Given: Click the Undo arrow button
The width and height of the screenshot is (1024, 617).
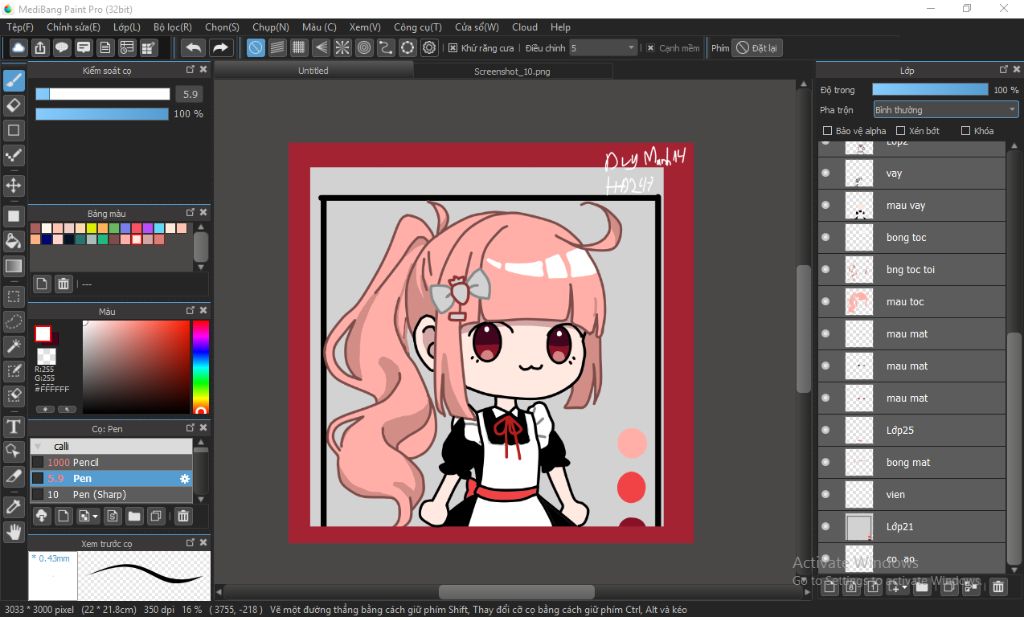Looking at the screenshot, I should tap(193, 48).
